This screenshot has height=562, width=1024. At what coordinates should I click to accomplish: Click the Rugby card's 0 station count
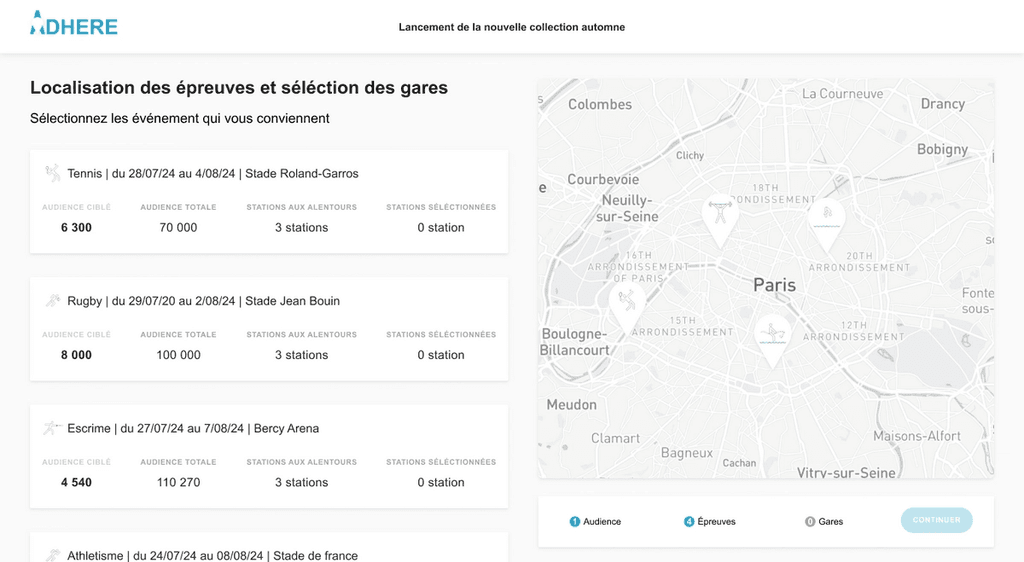[441, 355]
